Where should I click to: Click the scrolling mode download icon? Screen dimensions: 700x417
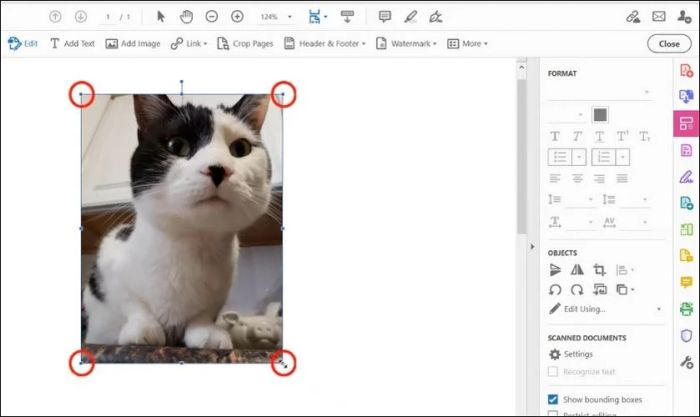tap(347, 17)
